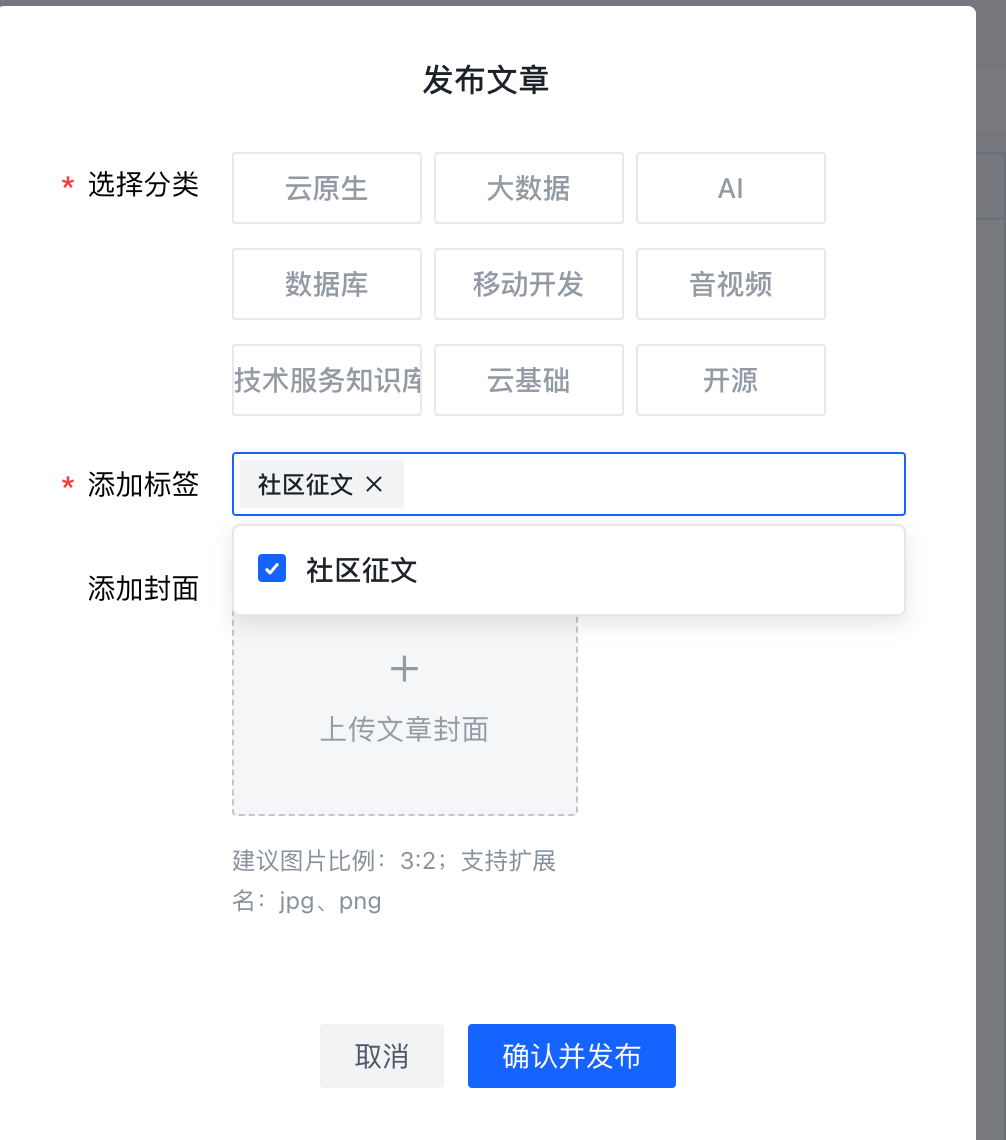Uncheck the 社区征文 checkbox in the dropdown
Viewport: 1006px width, 1140px height.
(272, 568)
